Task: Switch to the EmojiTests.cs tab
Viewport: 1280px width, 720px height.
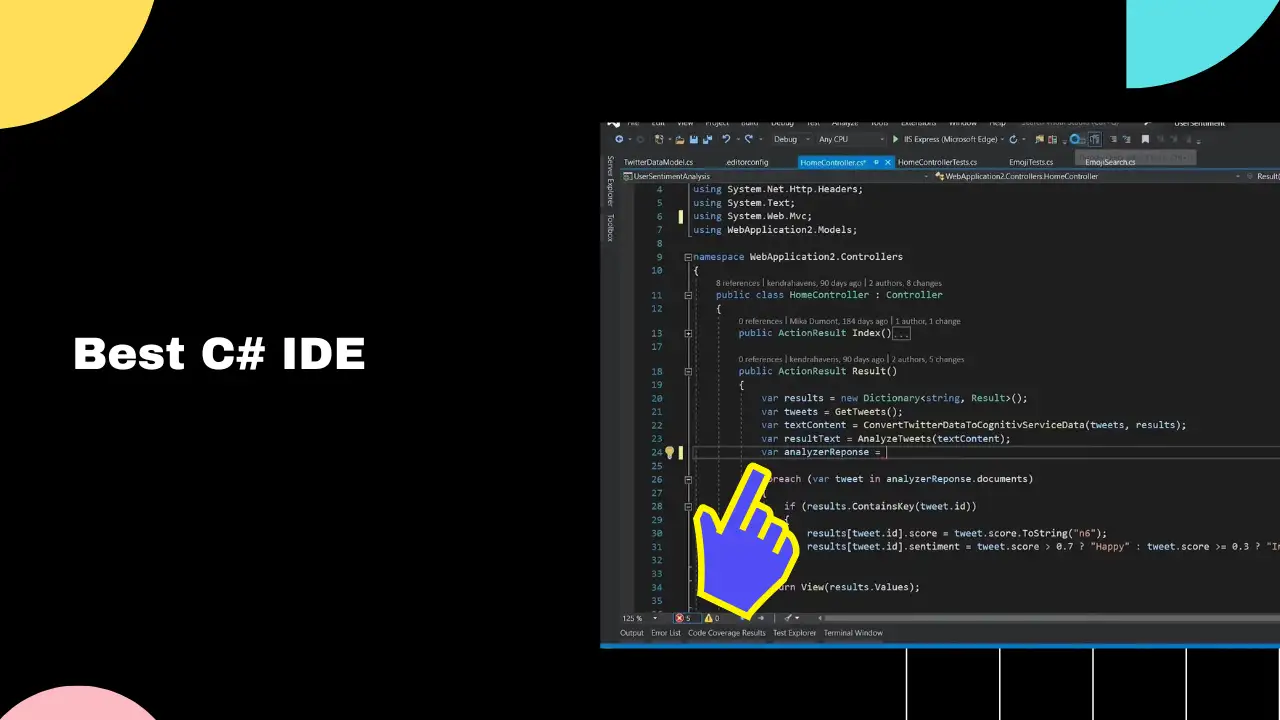Action: click(x=1031, y=162)
